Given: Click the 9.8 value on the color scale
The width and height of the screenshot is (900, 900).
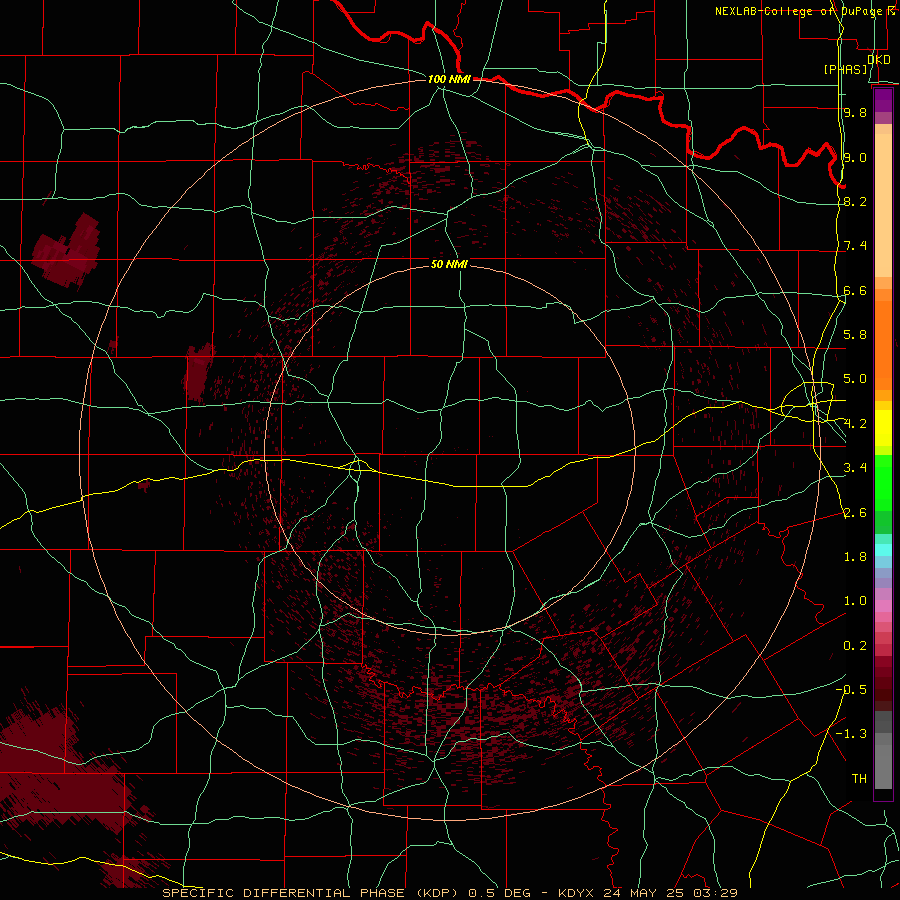Looking at the screenshot, I should point(855,112).
